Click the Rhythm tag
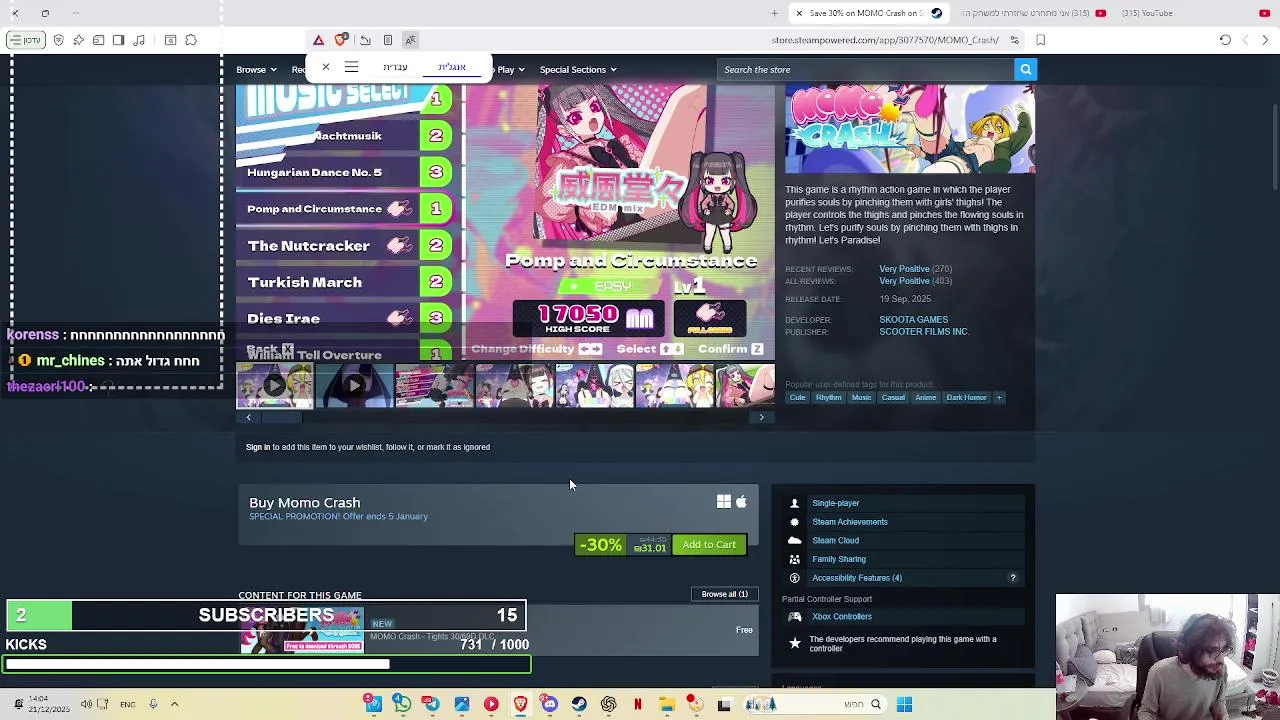This screenshot has height=720, width=1280. [x=828, y=398]
